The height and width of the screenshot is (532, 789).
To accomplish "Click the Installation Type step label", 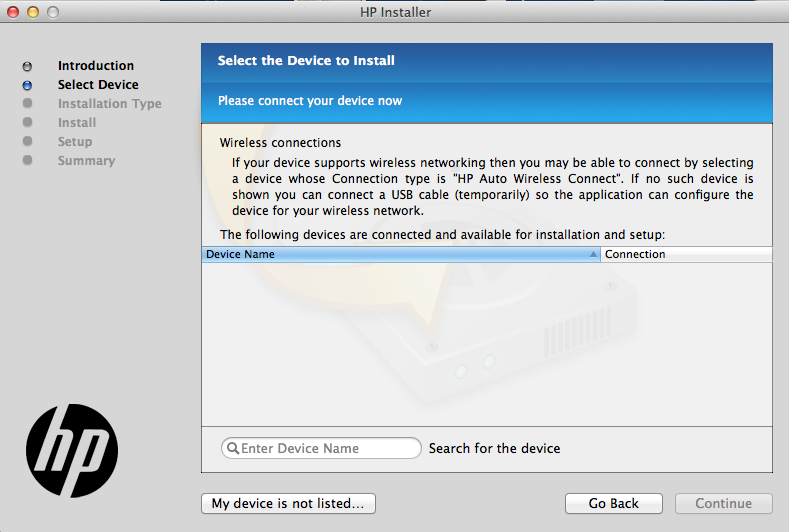I will (110, 104).
